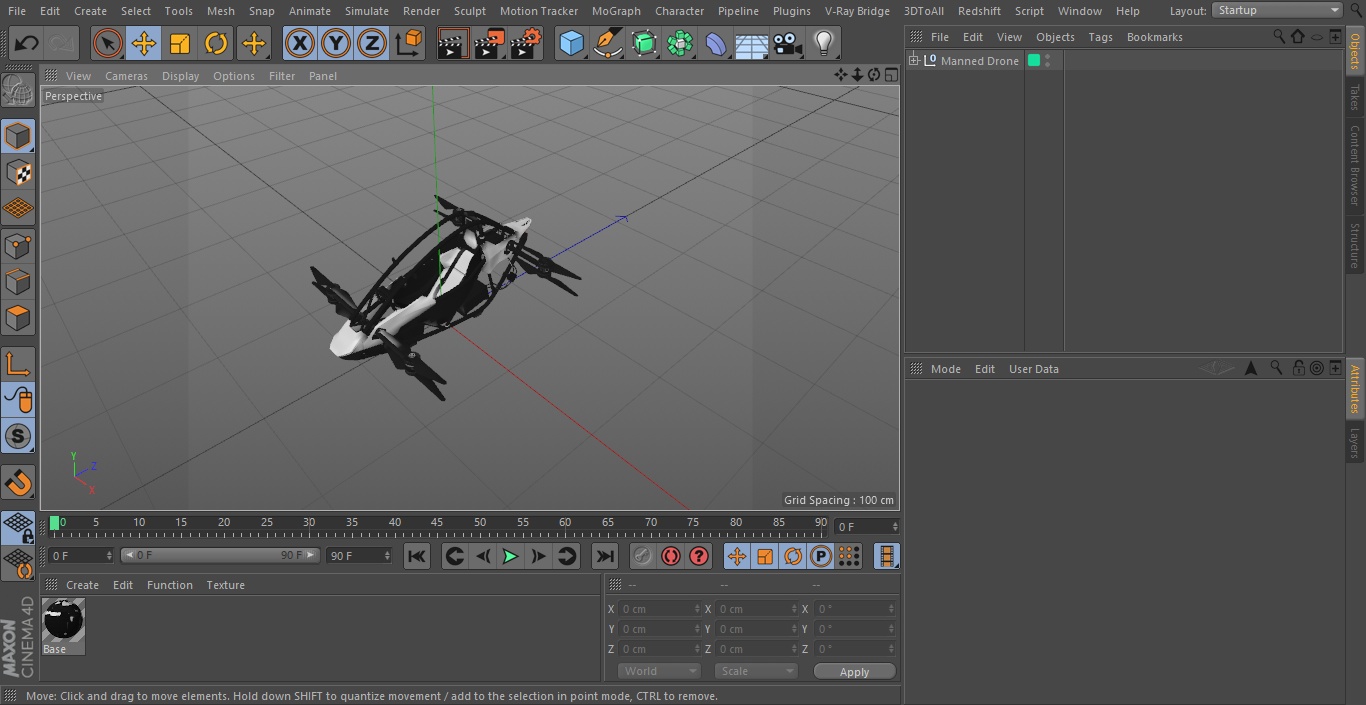Image resolution: width=1366 pixels, height=705 pixels.
Task: Toggle Manned Drone visibility dots
Action: click(x=1047, y=61)
